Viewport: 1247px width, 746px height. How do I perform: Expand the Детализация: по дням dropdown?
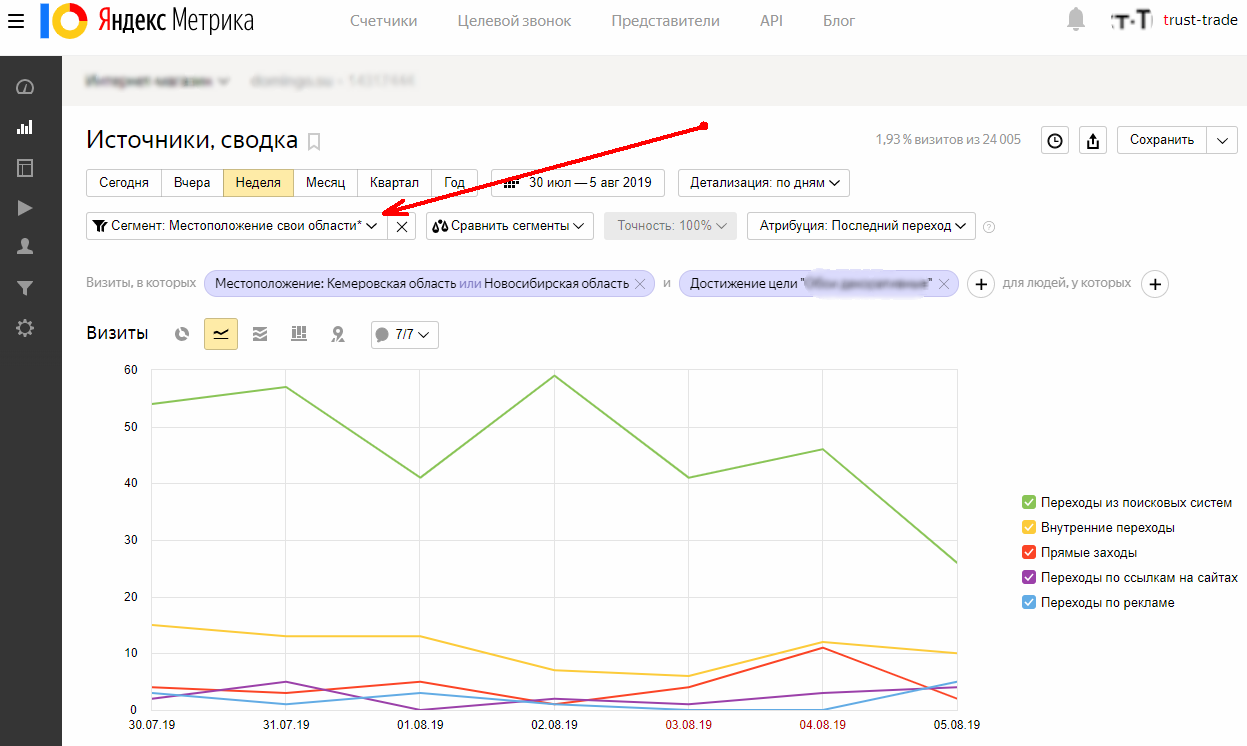(x=765, y=183)
